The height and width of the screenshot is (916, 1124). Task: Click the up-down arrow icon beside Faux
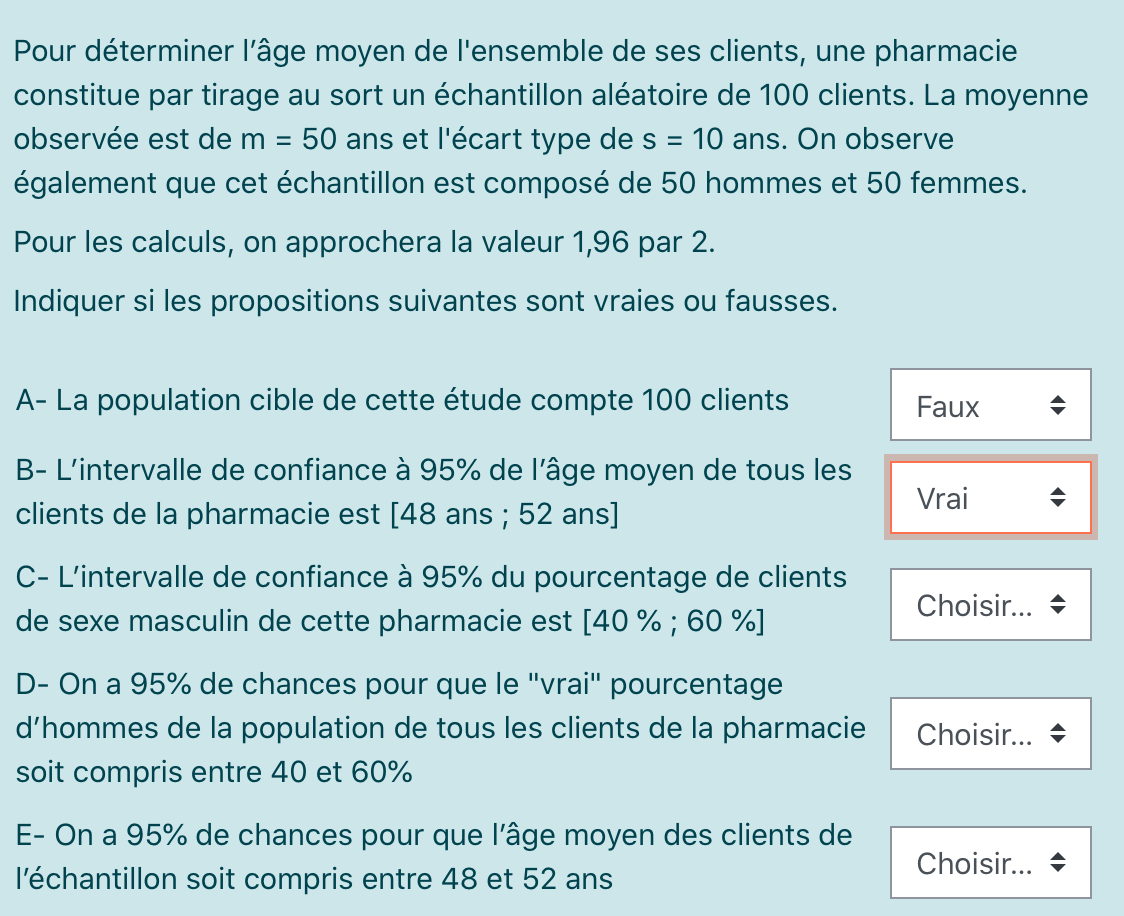tap(1058, 405)
